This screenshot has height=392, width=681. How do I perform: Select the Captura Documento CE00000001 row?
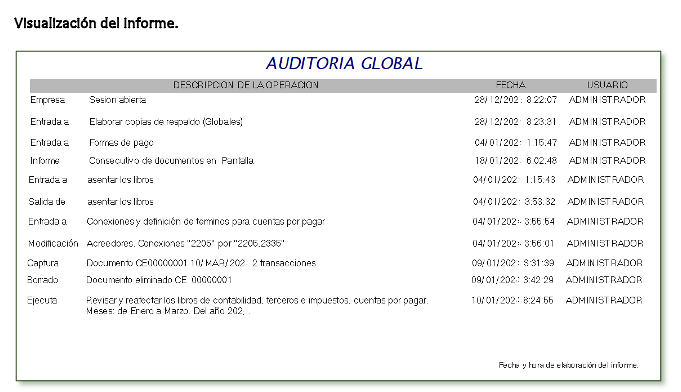[335, 263]
